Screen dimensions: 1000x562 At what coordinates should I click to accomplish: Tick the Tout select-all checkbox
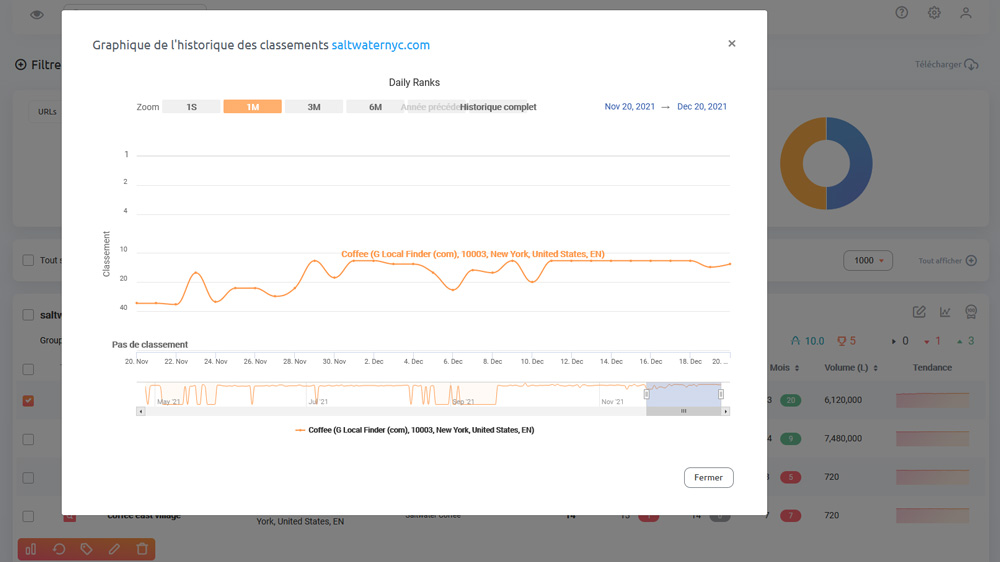point(28,260)
